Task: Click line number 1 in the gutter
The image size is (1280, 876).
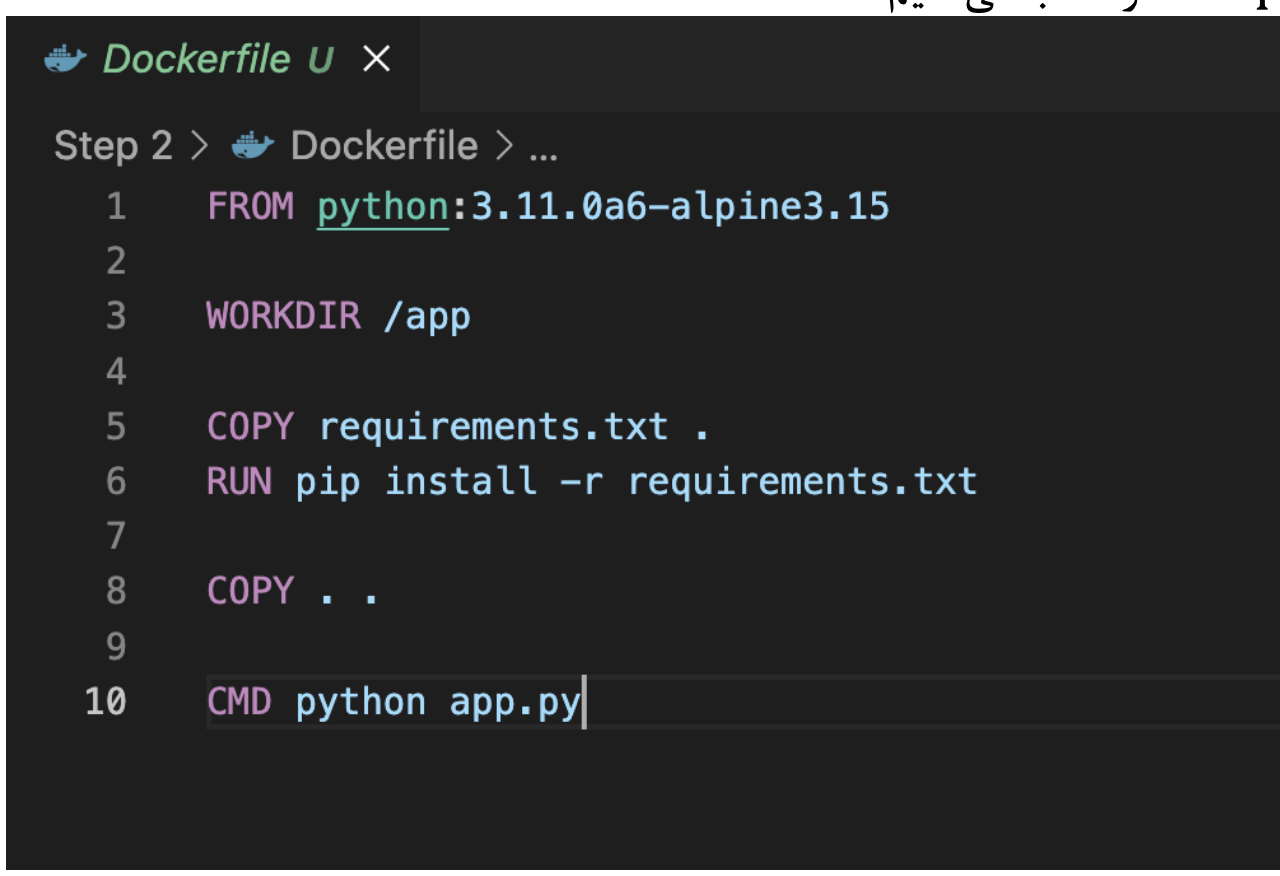Action: coord(116,207)
